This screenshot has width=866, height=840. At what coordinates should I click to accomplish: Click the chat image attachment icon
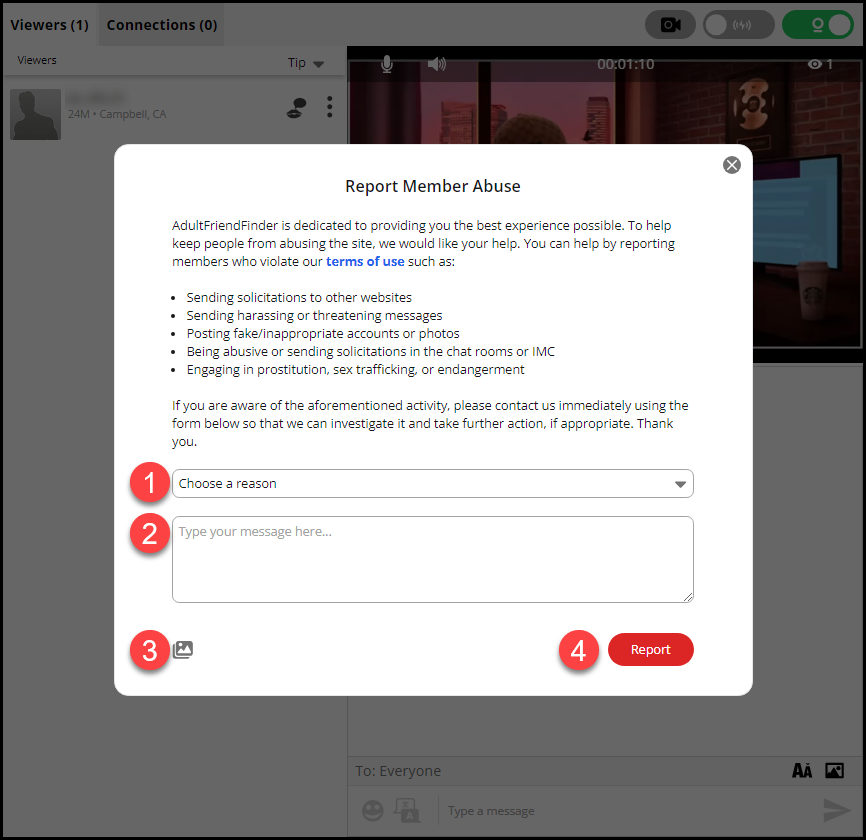point(834,770)
